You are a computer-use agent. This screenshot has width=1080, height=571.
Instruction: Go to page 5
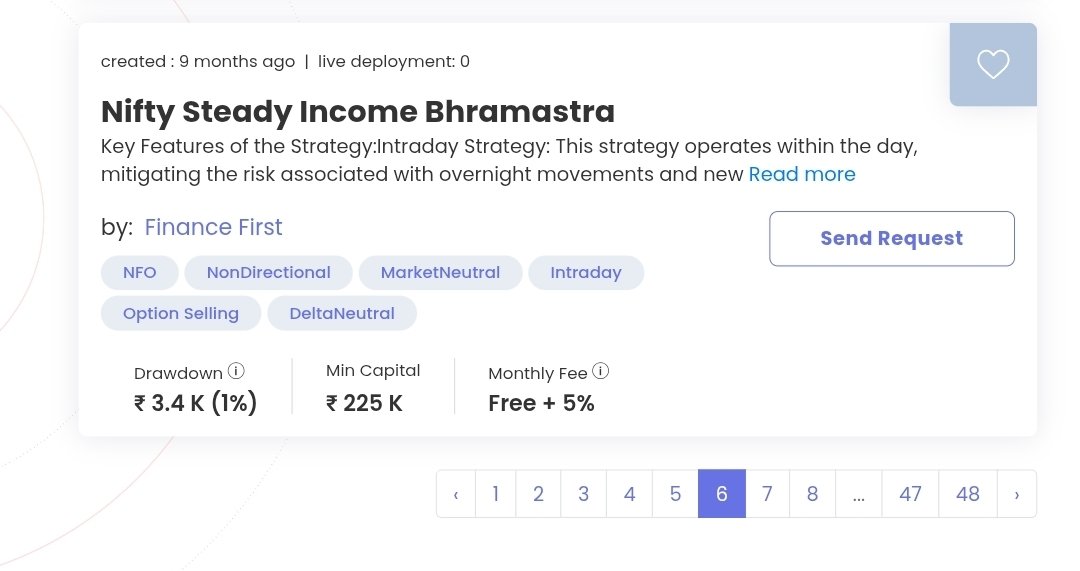(675, 494)
